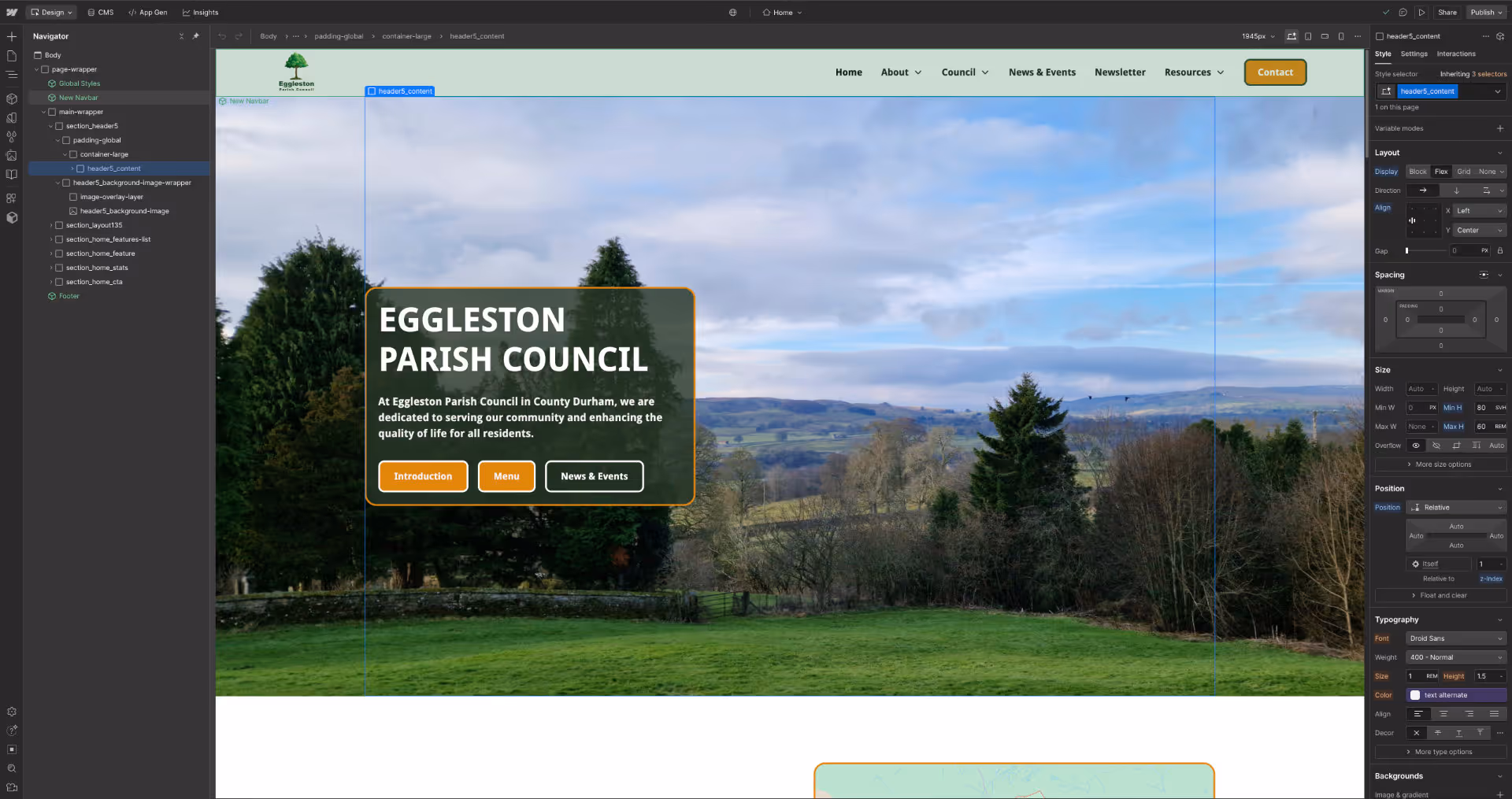Click the Gap slider handle
This screenshot has width=1512, height=799.
pos(1406,251)
